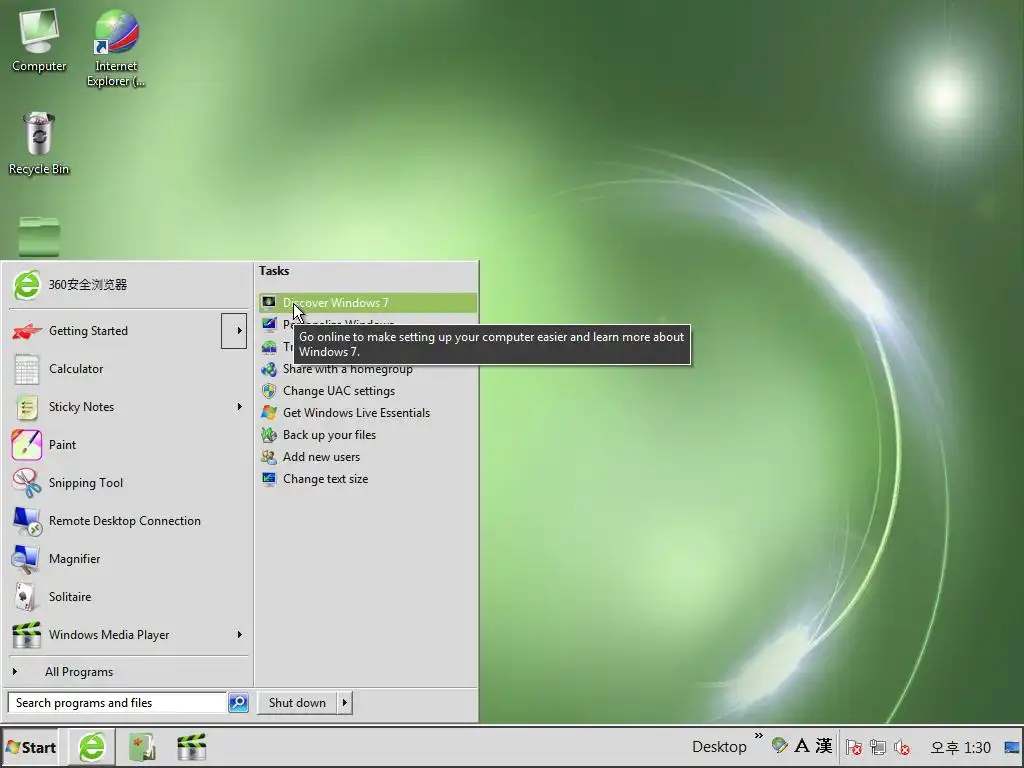The width and height of the screenshot is (1024, 768).
Task: Launch 360 browser from Start menu
Action: point(128,285)
